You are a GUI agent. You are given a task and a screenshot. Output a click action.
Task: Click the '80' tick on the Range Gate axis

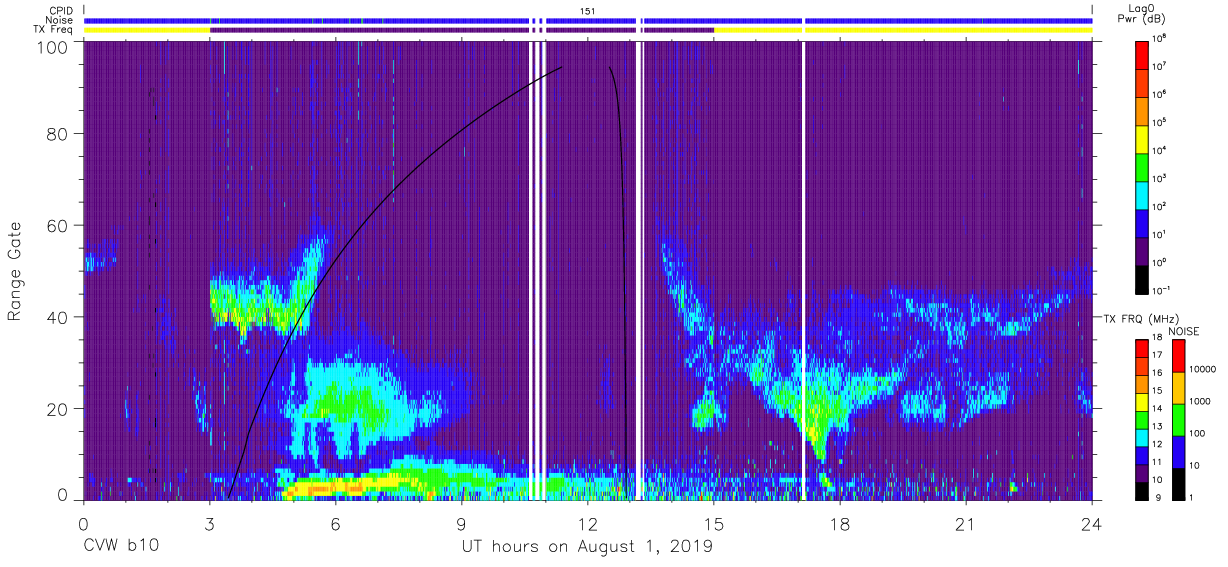[x=59, y=134]
